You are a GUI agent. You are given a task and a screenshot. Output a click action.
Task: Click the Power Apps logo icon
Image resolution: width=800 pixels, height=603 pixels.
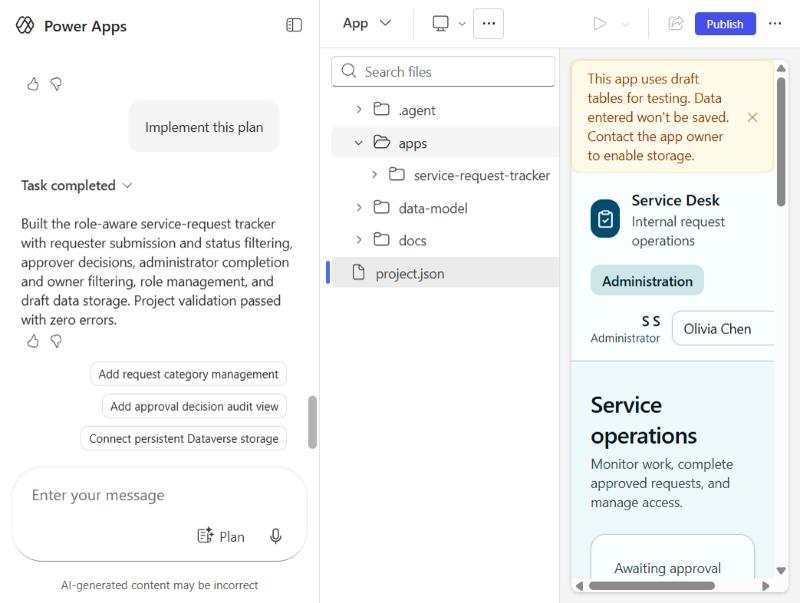click(x=24, y=25)
